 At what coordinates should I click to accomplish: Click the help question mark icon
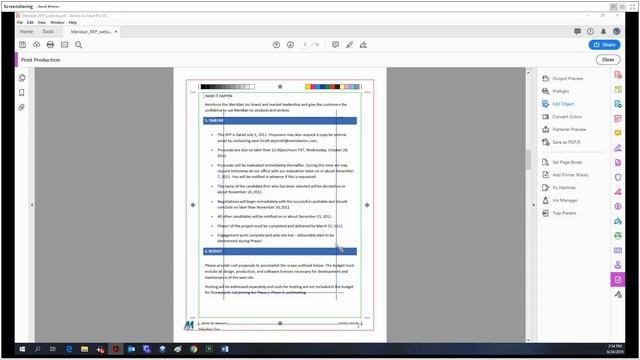tap(590, 31)
